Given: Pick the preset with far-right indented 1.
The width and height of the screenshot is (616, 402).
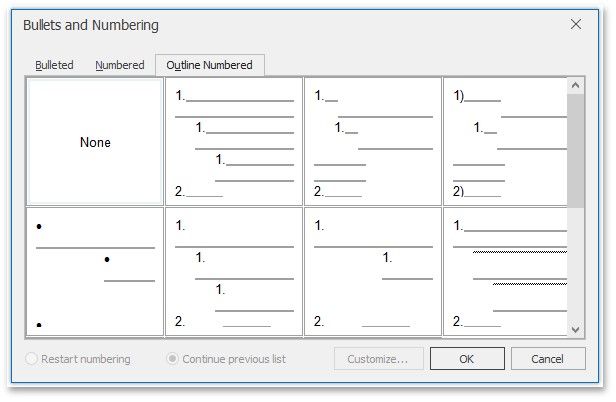Looking at the screenshot, I should pyautogui.click(x=373, y=272).
